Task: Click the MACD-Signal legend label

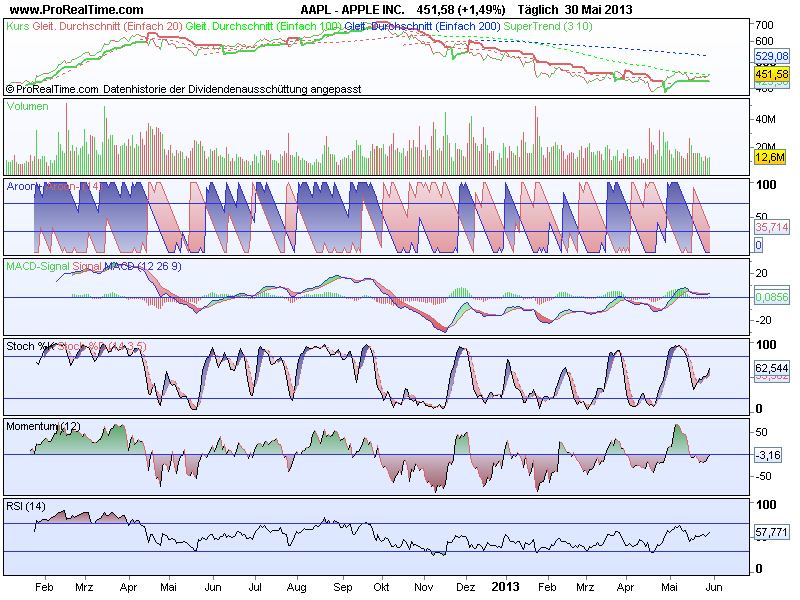Action: 38,266
